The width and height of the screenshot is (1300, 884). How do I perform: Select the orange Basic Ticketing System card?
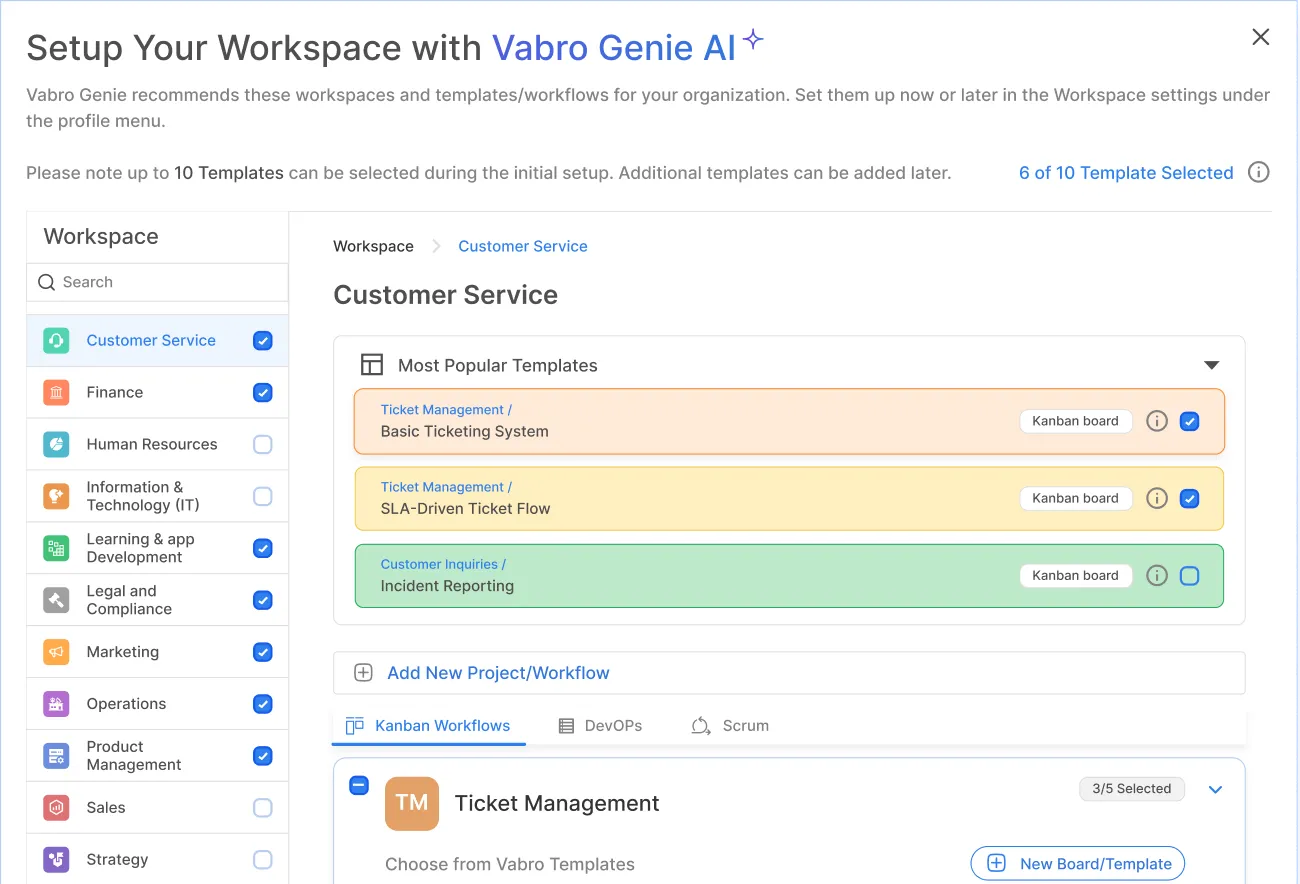tap(680, 422)
